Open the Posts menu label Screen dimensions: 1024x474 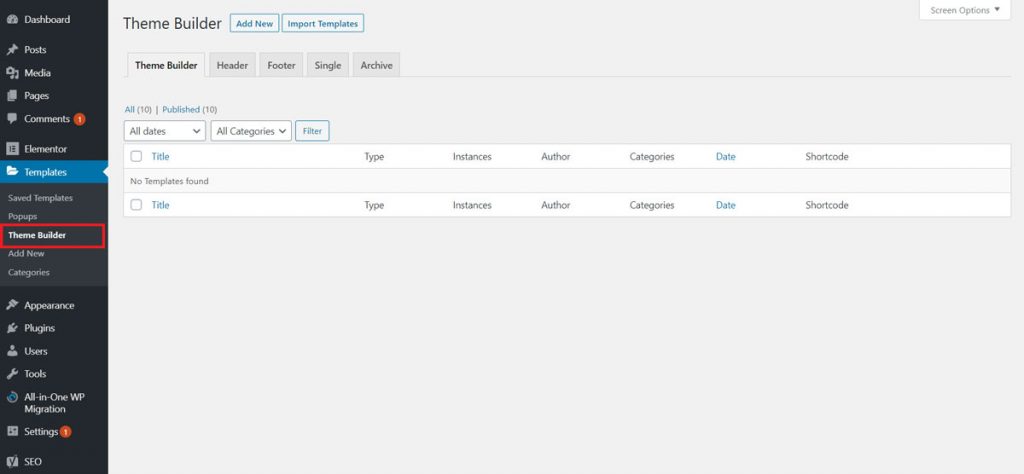click(x=35, y=50)
